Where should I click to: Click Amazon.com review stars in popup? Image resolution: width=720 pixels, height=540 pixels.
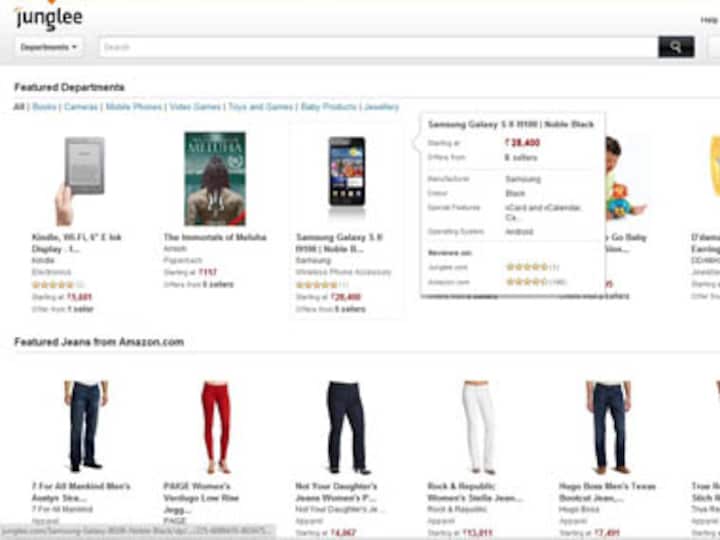(x=527, y=281)
